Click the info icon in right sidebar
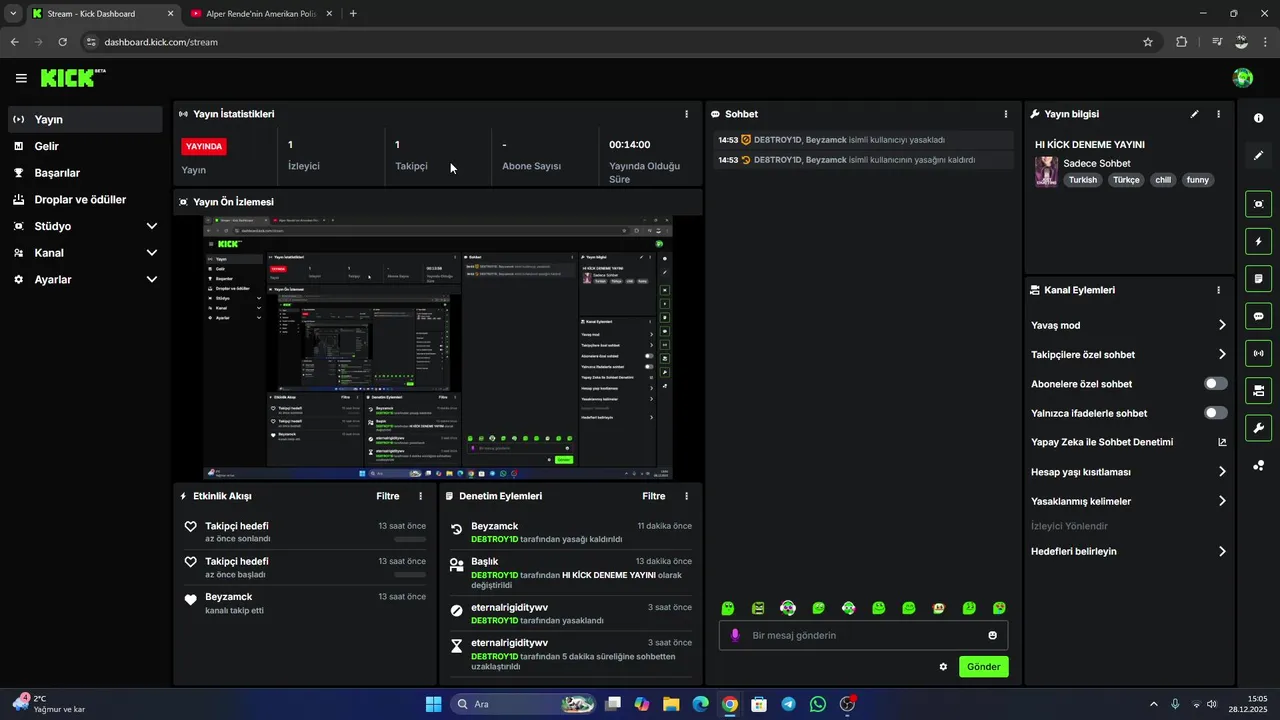The image size is (1280, 720). tap(1258, 118)
